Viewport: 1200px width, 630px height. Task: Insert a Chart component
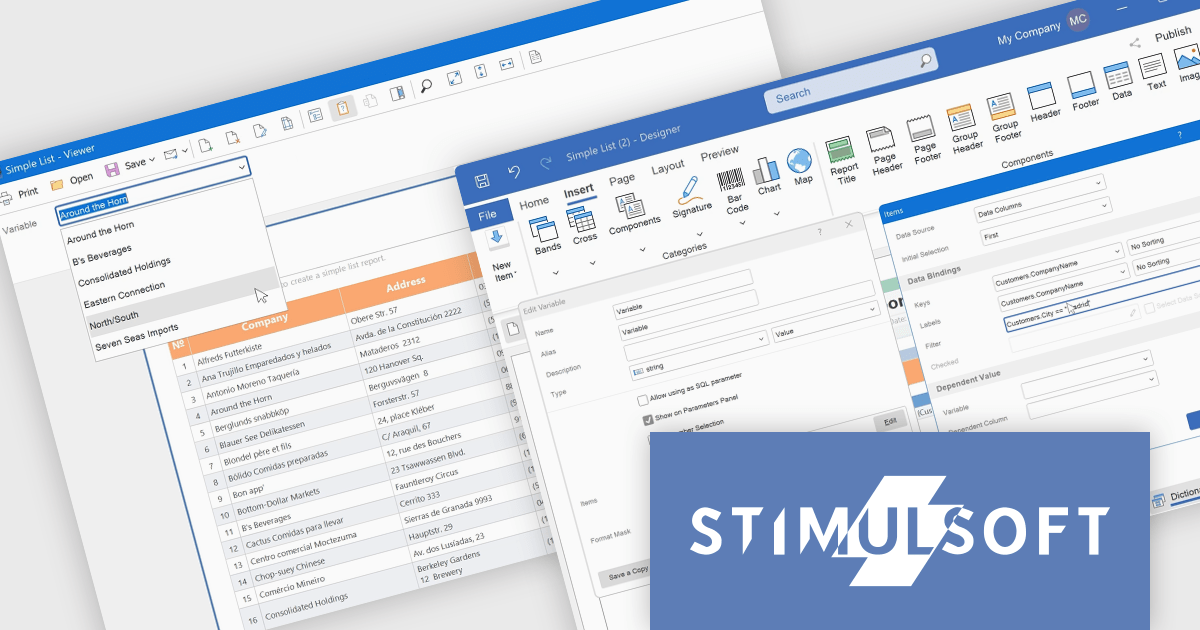767,177
